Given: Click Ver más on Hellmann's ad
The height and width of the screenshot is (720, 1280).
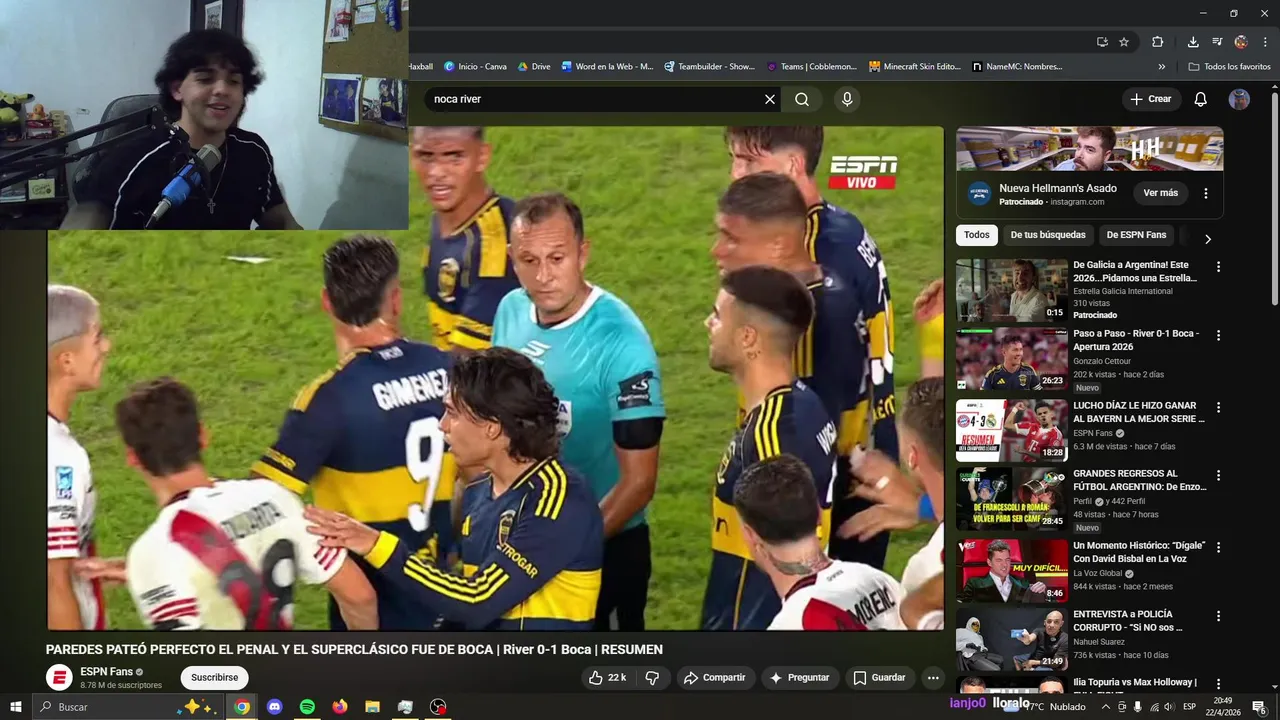Looking at the screenshot, I should (1161, 192).
